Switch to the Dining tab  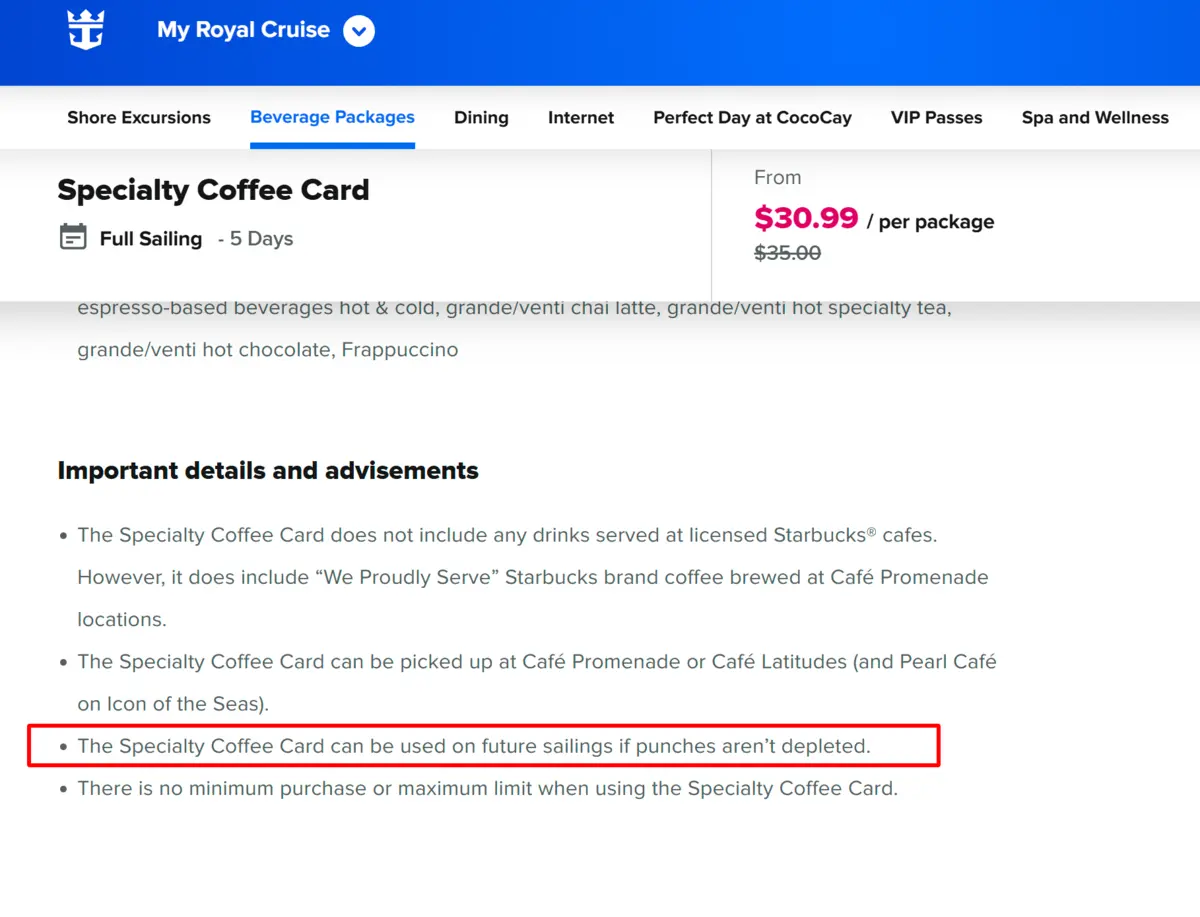[481, 118]
